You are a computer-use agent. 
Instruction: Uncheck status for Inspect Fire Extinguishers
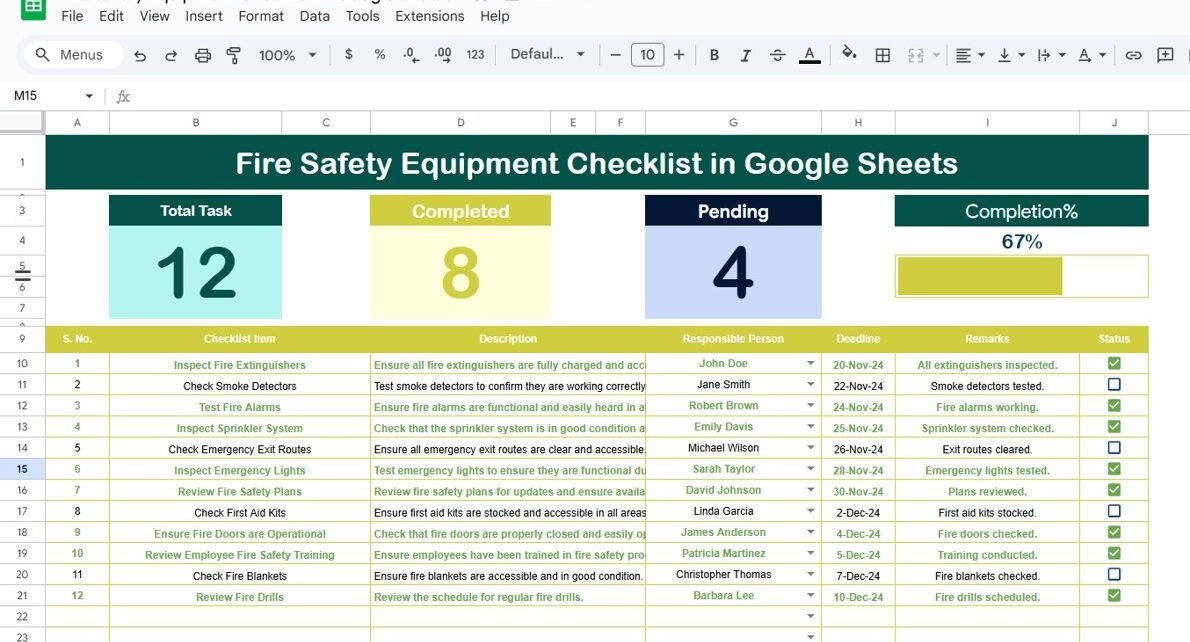(1113, 363)
